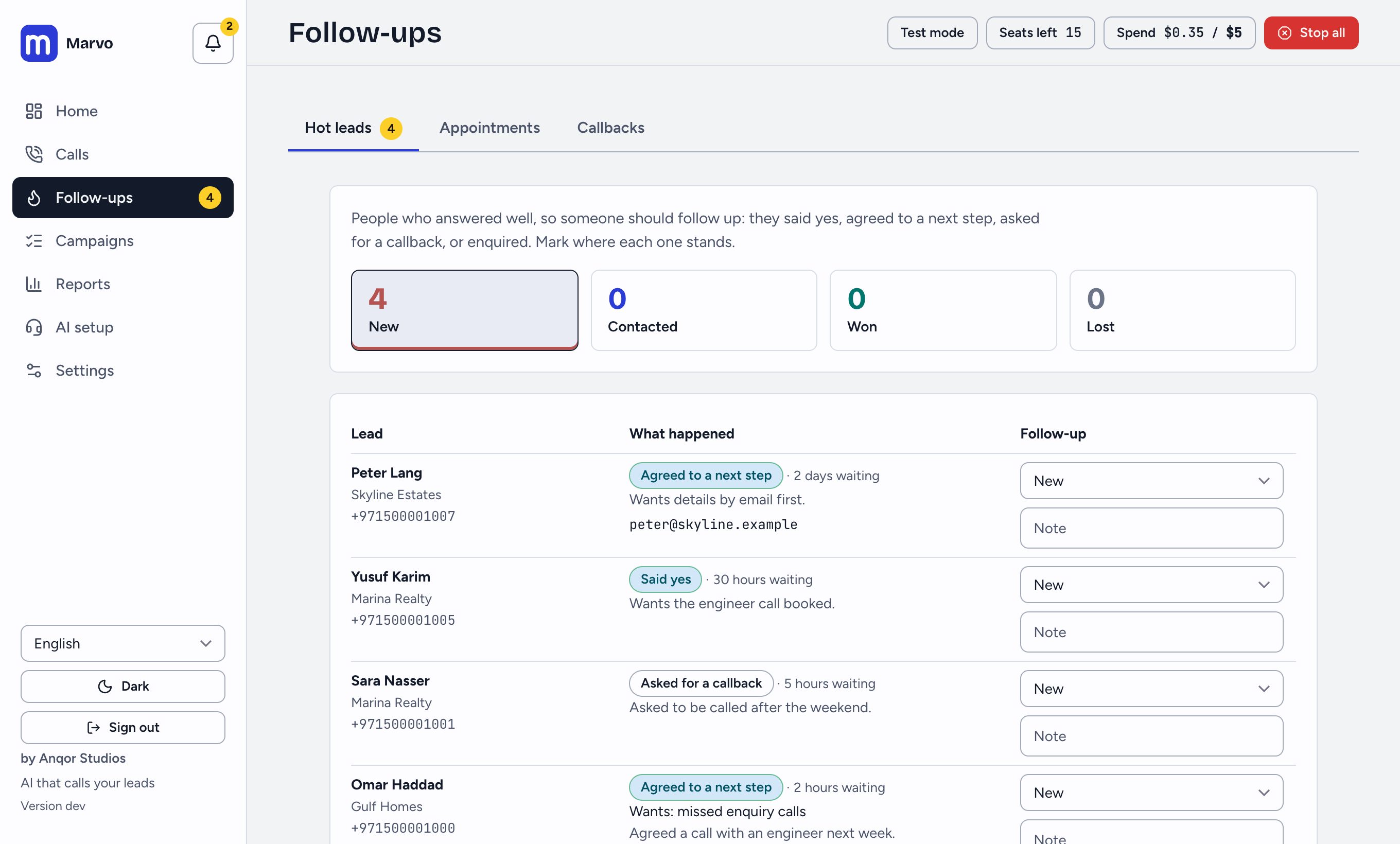The image size is (1400, 844).
Task: Click phone number +971500001005
Action: [x=403, y=620]
